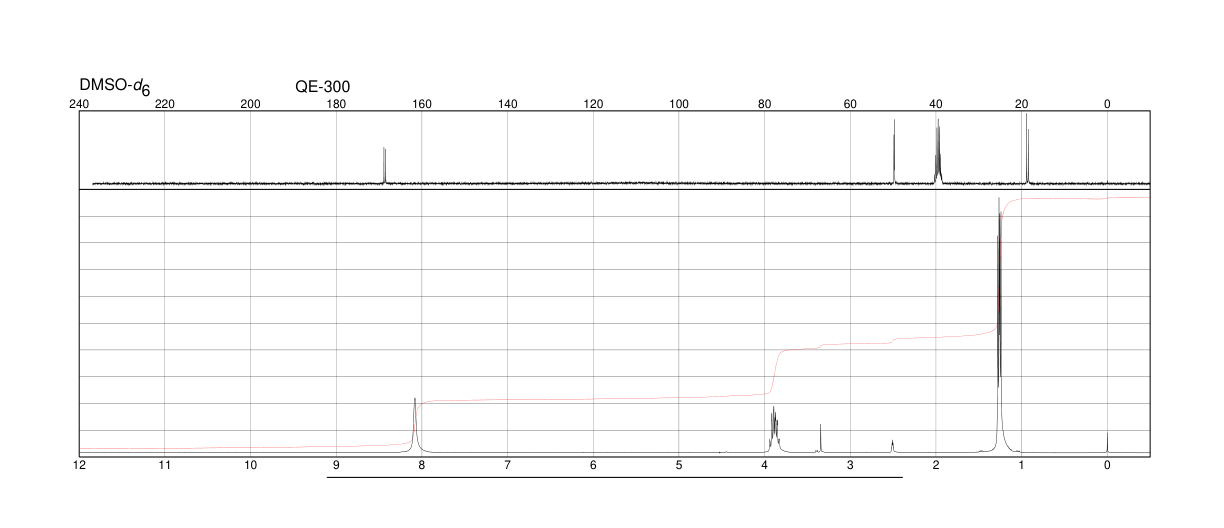
Task: Click the 0 ppm proton axis label
Action: tap(1107, 465)
